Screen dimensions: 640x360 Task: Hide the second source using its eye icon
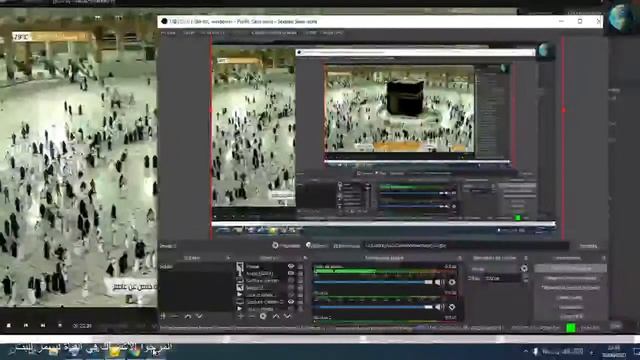coord(291,273)
